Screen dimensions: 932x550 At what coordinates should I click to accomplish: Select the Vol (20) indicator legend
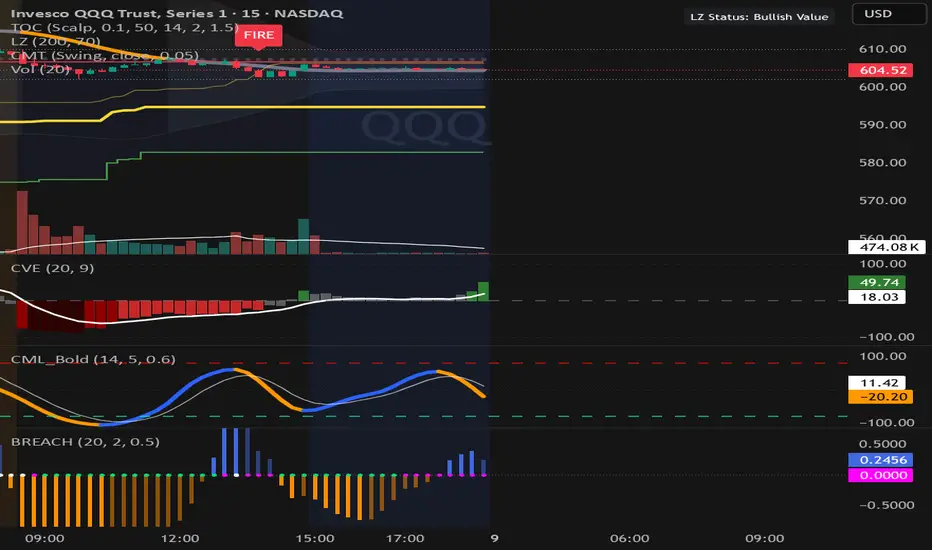tap(41, 69)
